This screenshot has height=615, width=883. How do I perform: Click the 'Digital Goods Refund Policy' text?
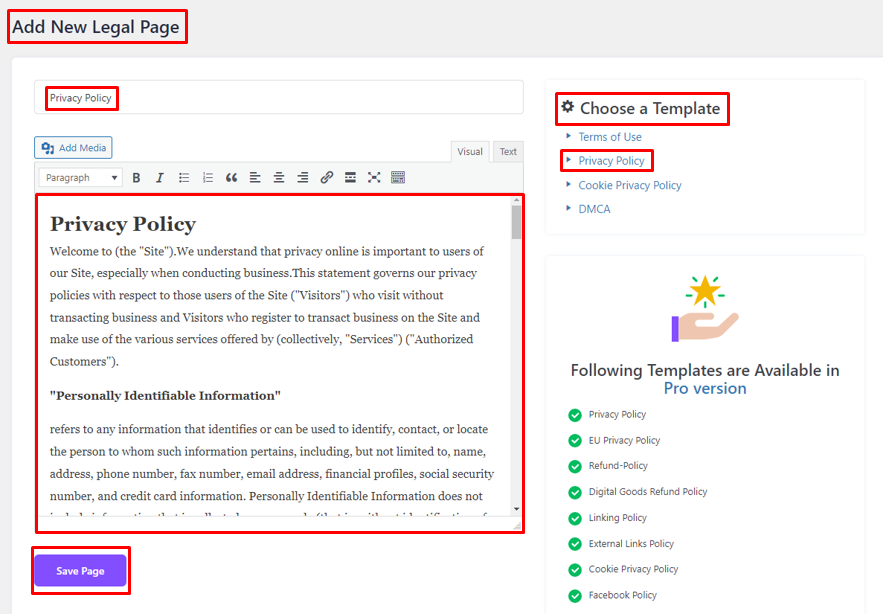(x=648, y=492)
